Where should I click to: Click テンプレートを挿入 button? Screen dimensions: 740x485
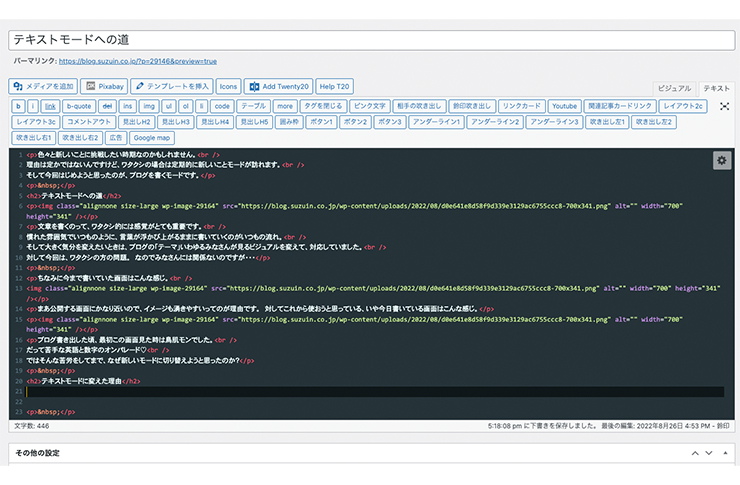(172, 87)
